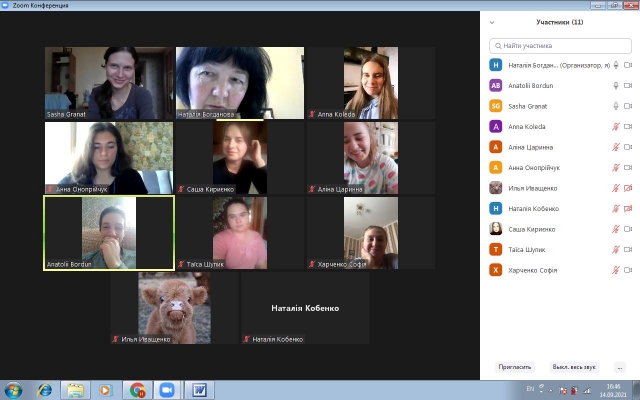Click camera icon next to Харченко Софія
640x400 pixels.
click(x=628, y=270)
